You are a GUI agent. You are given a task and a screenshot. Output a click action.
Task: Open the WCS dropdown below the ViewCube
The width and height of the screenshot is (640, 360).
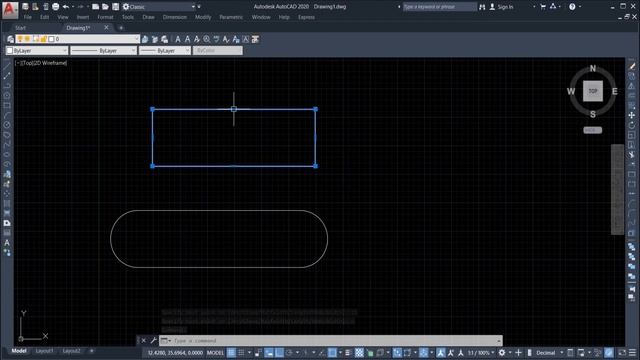pos(593,130)
